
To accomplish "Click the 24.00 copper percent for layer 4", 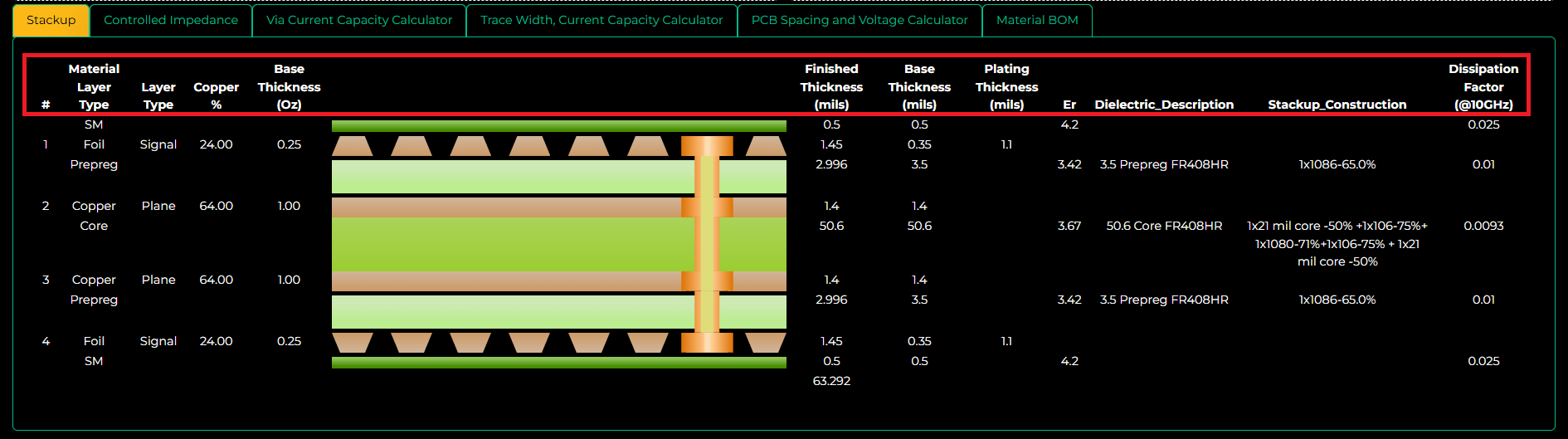I will click(216, 341).
